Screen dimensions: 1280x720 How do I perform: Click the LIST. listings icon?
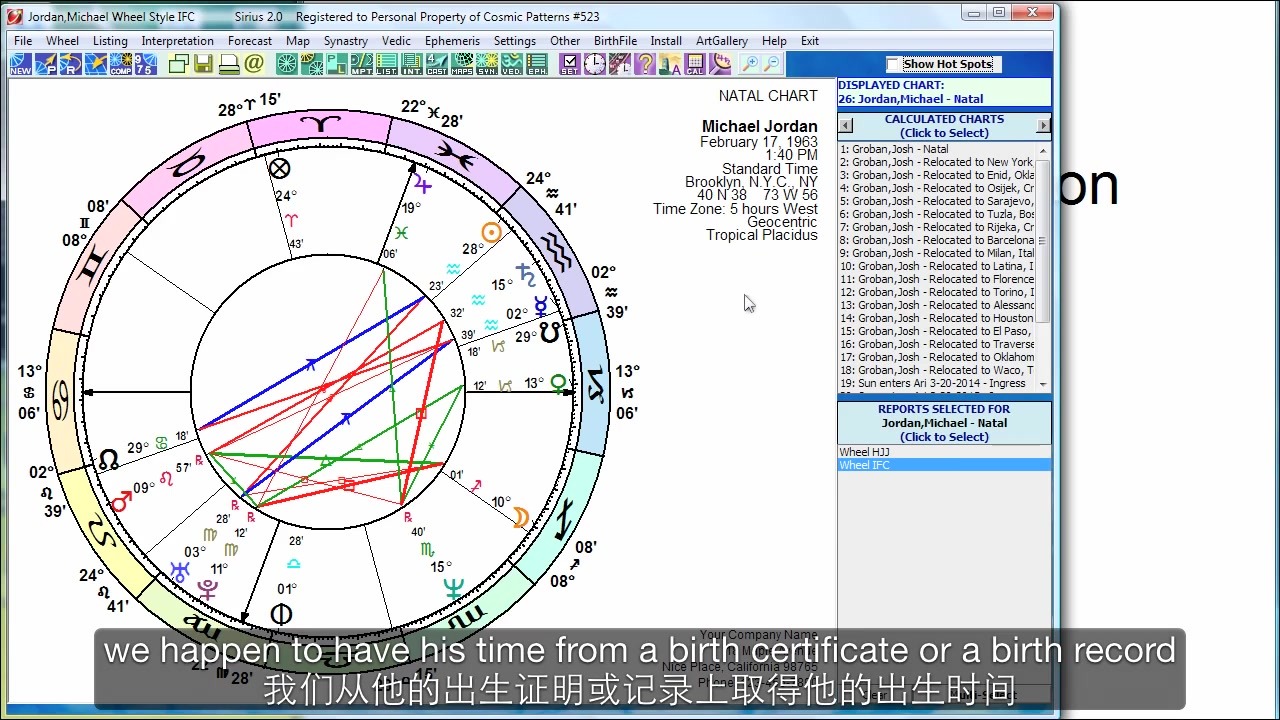pyautogui.click(x=387, y=64)
